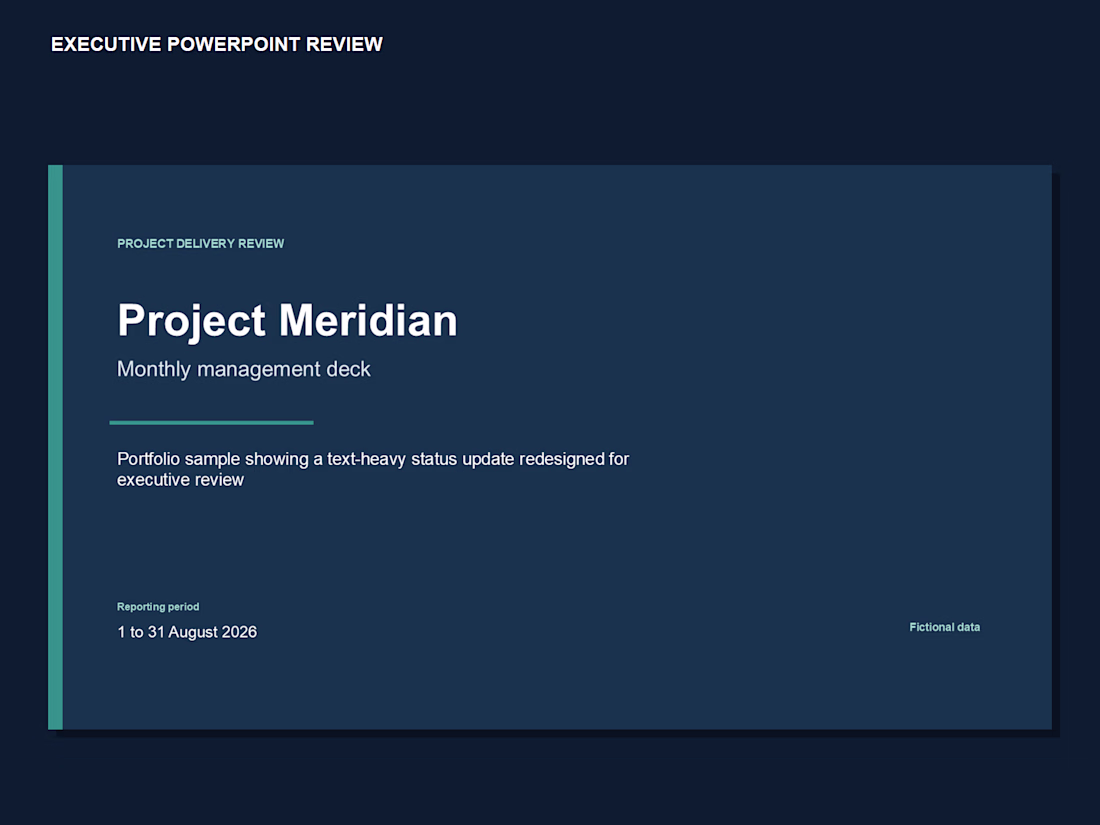The height and width of the screenshot is (825, 1100).
Task: Click the '1 to 31 August 2026' date
Action: [187, 632]
